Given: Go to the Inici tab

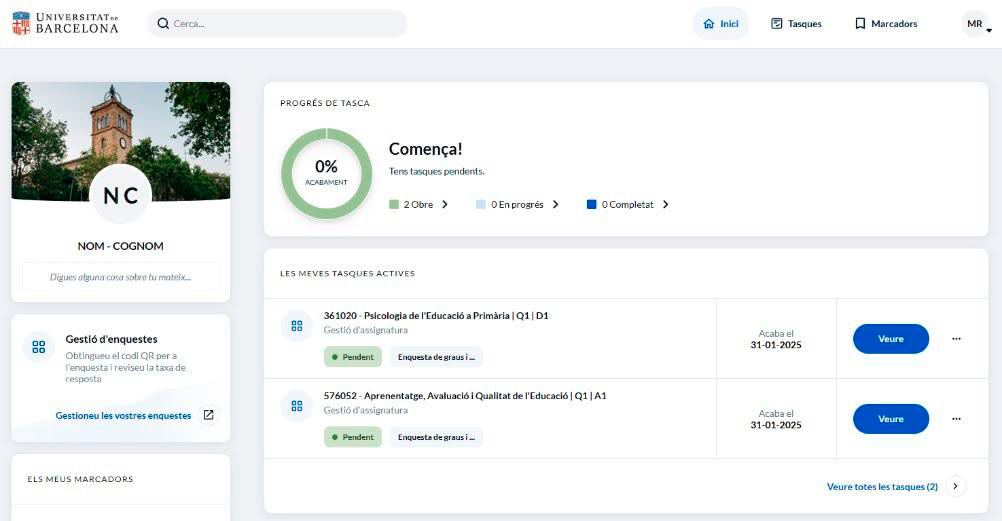Looking at the screenshot, I should tap(720, 24).
